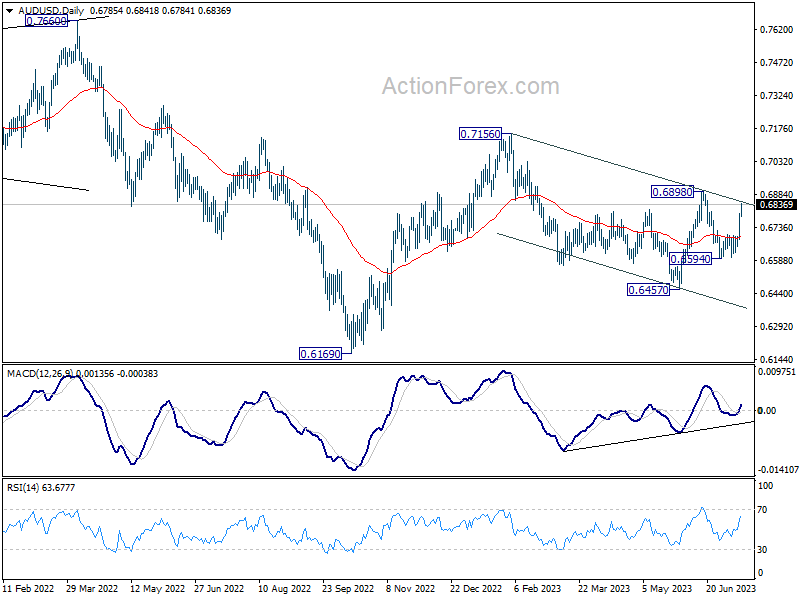Click the MACD 0.00 axis label
This screenshot has width=800, height=600.
(x=767, y=410)
